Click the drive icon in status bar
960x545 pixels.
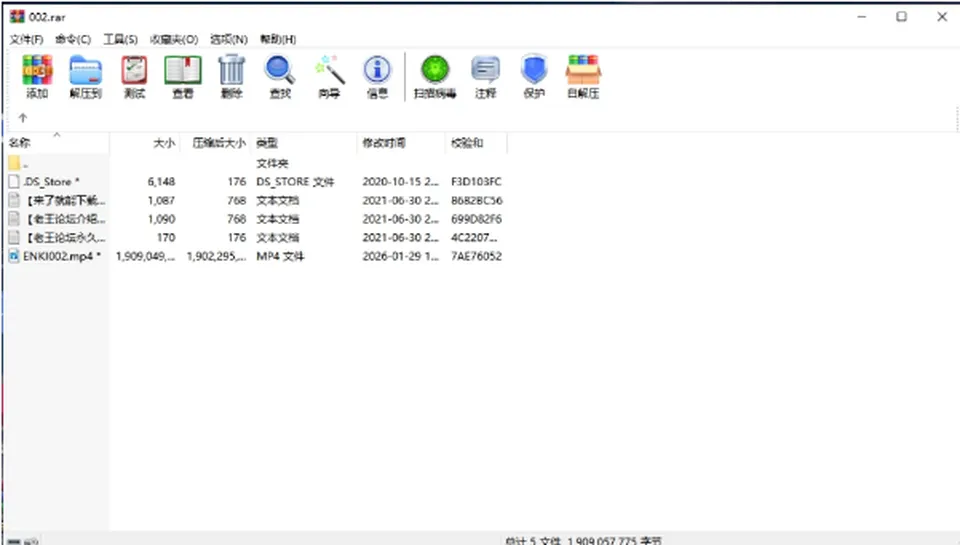(14, 541)
